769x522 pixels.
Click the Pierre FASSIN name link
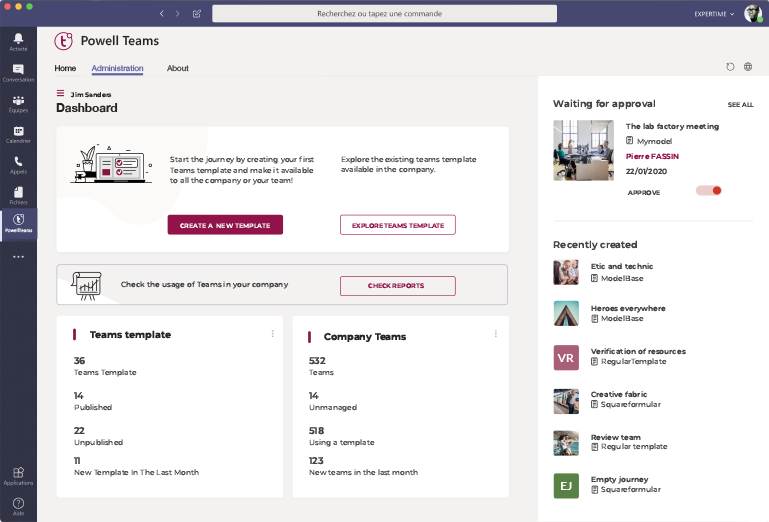pos(652,156)
